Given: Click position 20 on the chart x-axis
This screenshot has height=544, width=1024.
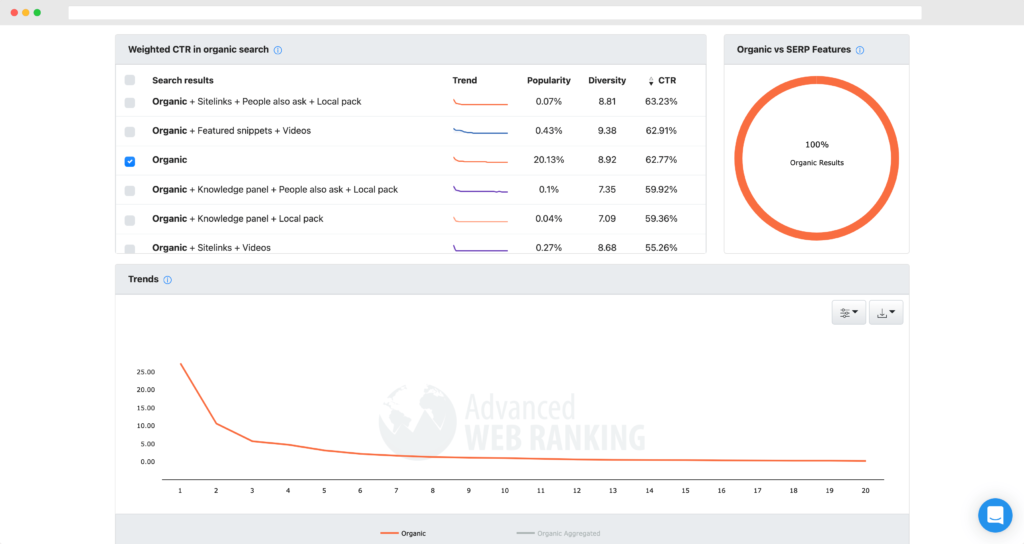Looking at the screenshot, I should (x=865, y=490).
